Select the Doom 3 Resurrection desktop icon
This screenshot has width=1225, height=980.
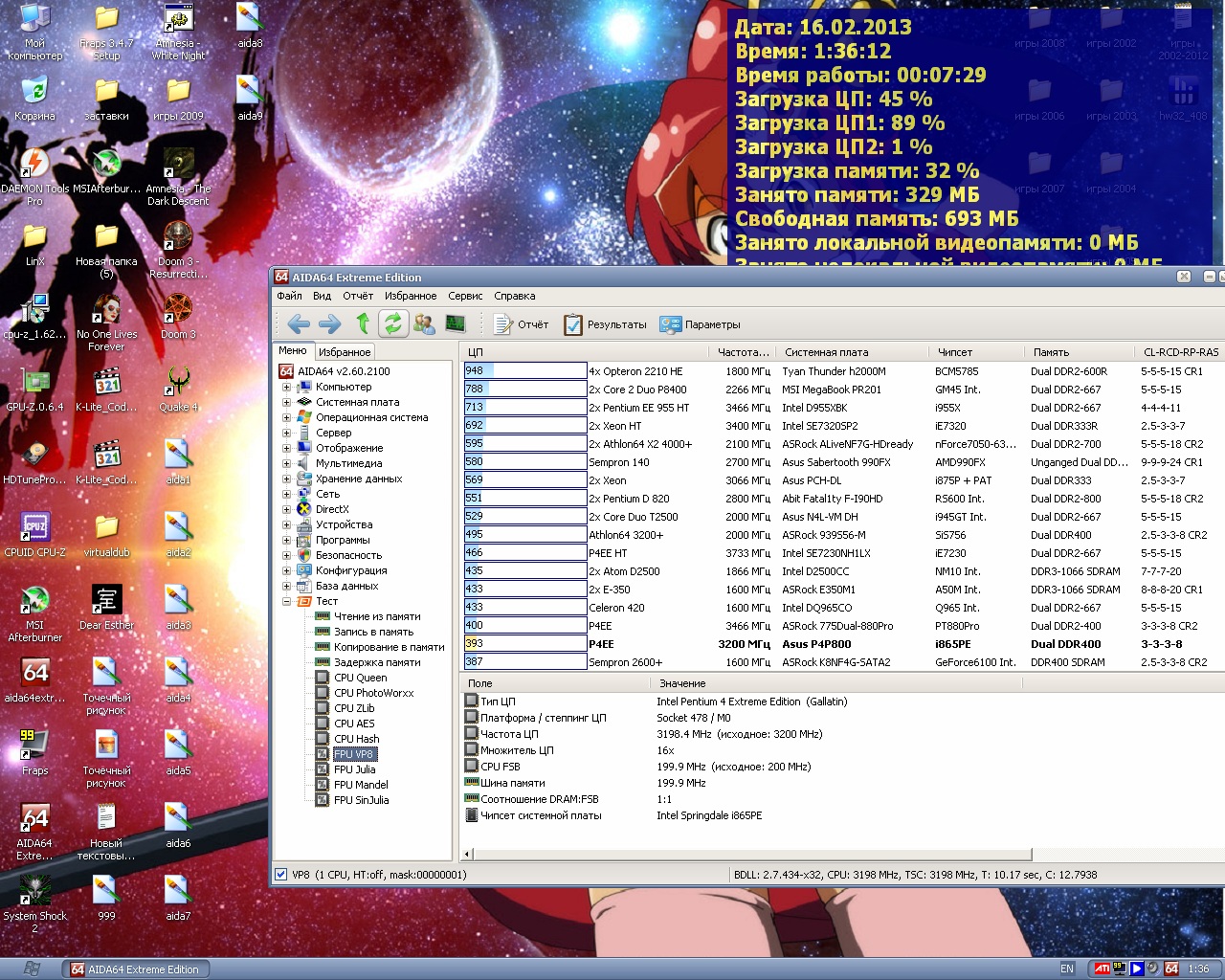178,251
